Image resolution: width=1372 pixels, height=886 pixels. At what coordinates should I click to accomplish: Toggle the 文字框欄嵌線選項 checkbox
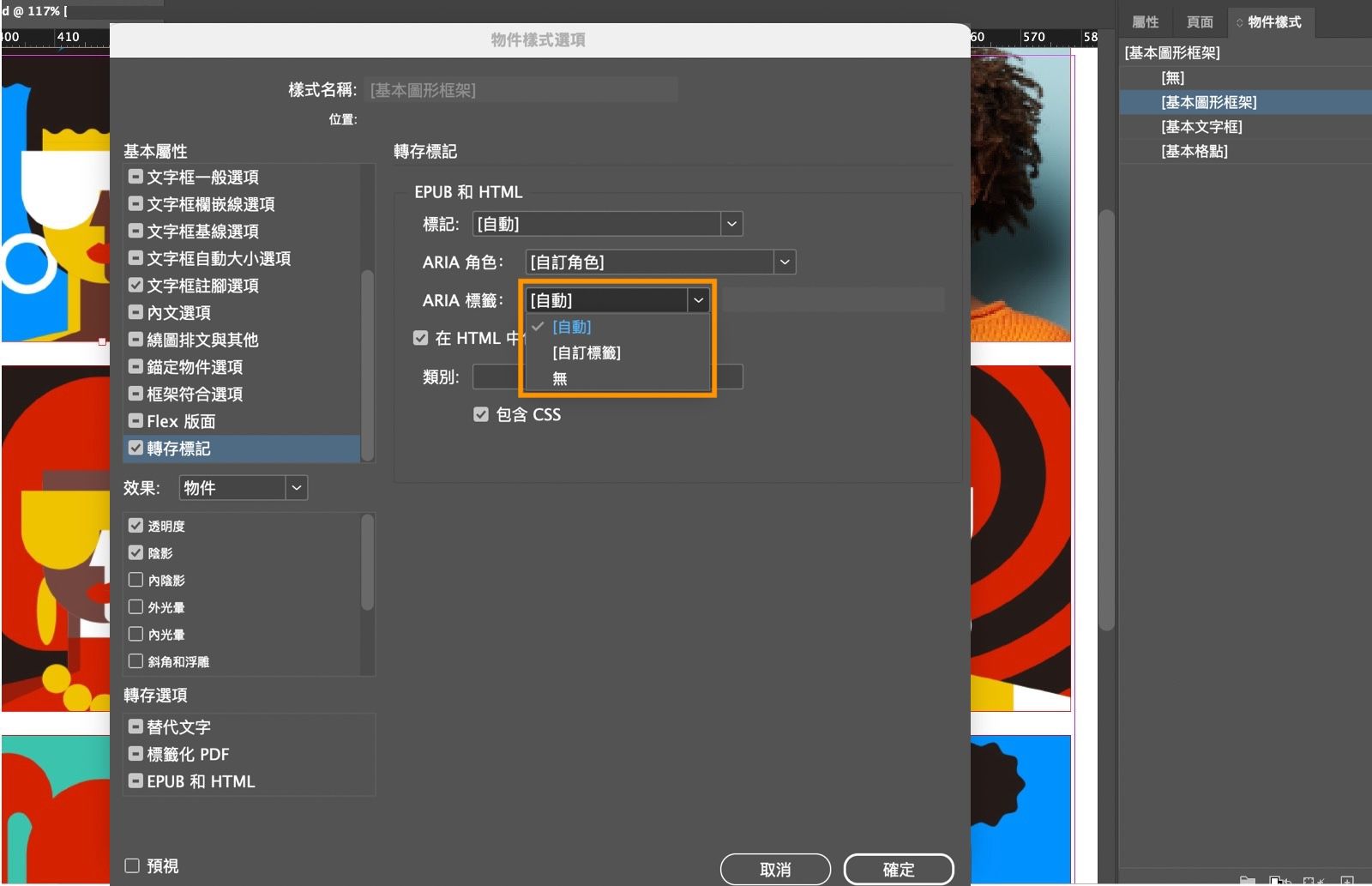(135, 204)
